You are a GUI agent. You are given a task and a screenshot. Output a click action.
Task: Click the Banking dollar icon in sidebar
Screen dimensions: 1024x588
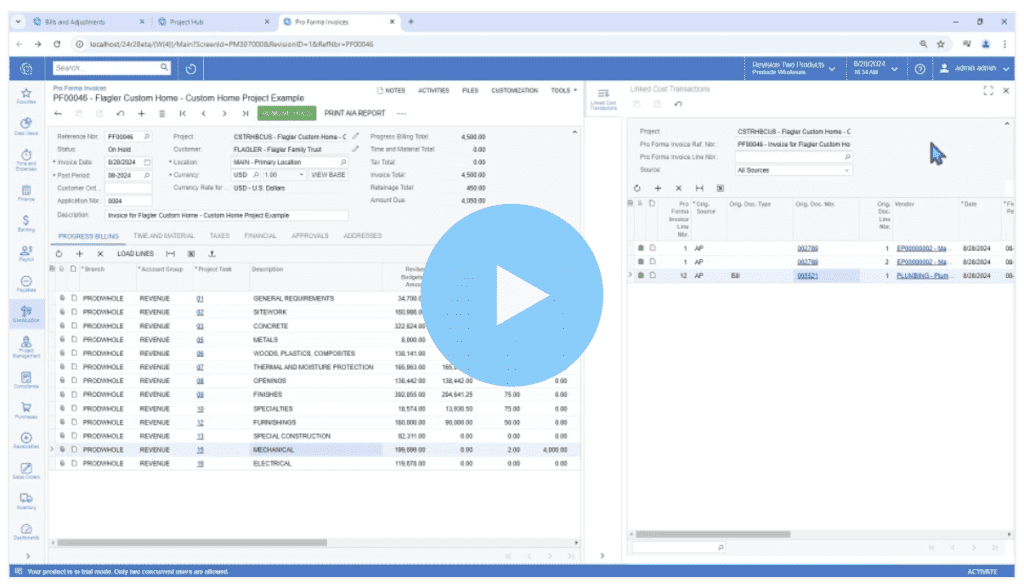25,222
